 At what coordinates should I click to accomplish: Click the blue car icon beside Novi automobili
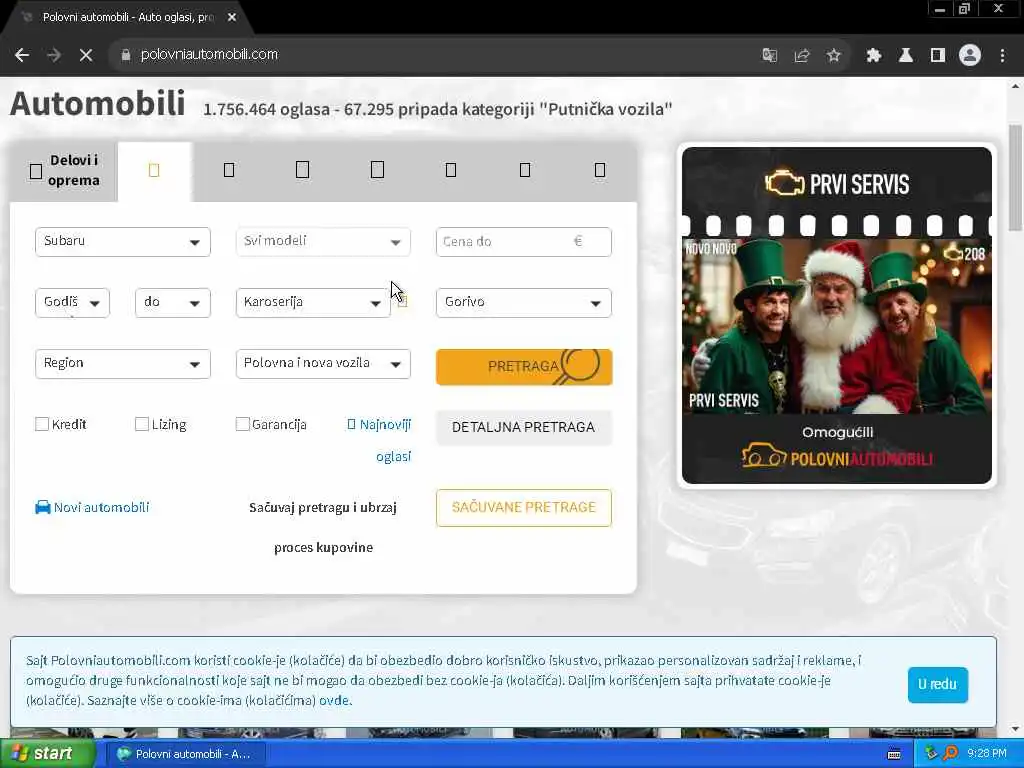pyautogui.click(x=42, y=507)
